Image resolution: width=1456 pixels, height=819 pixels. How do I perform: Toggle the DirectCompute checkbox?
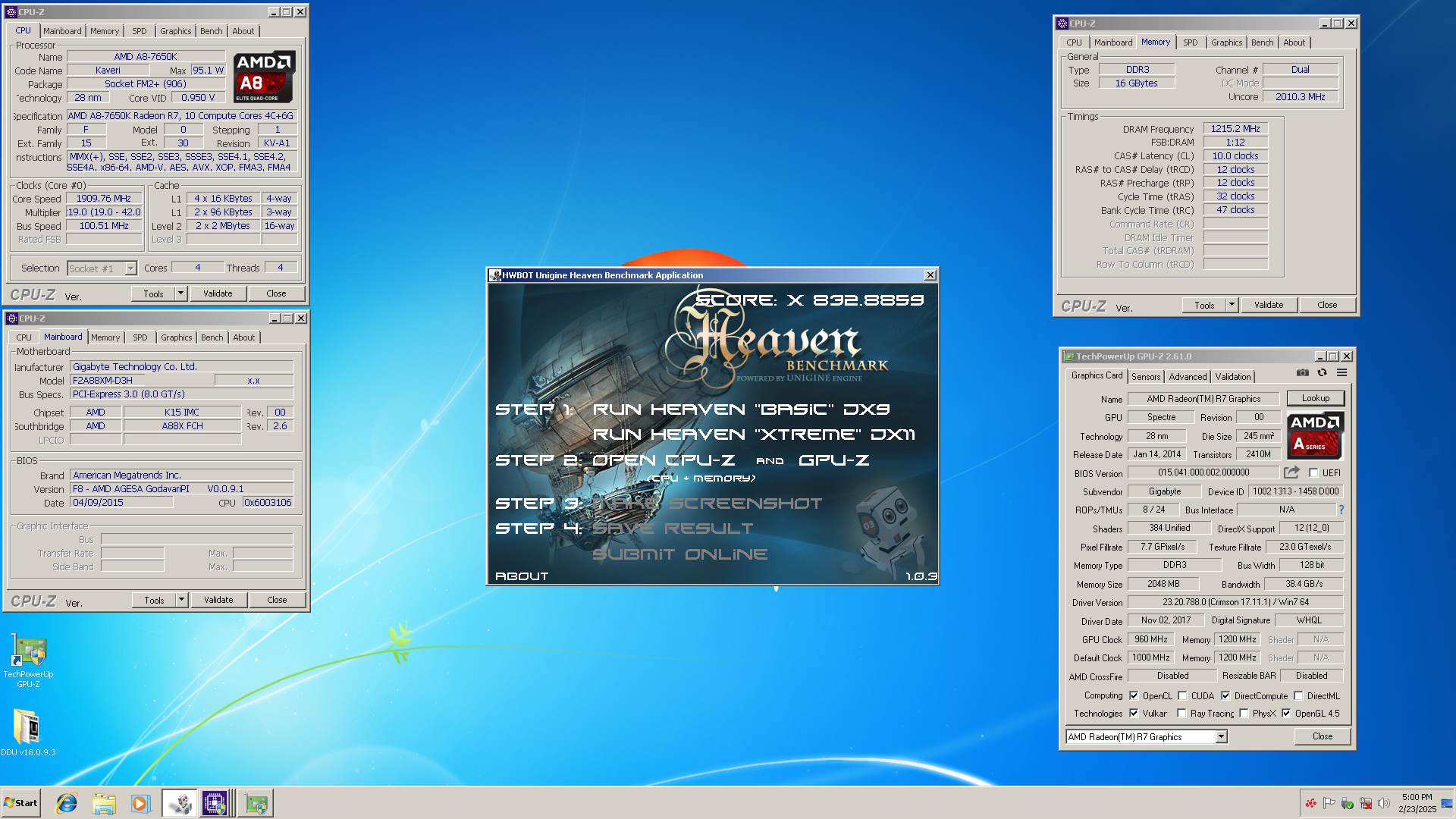[x=1225, y=695]
